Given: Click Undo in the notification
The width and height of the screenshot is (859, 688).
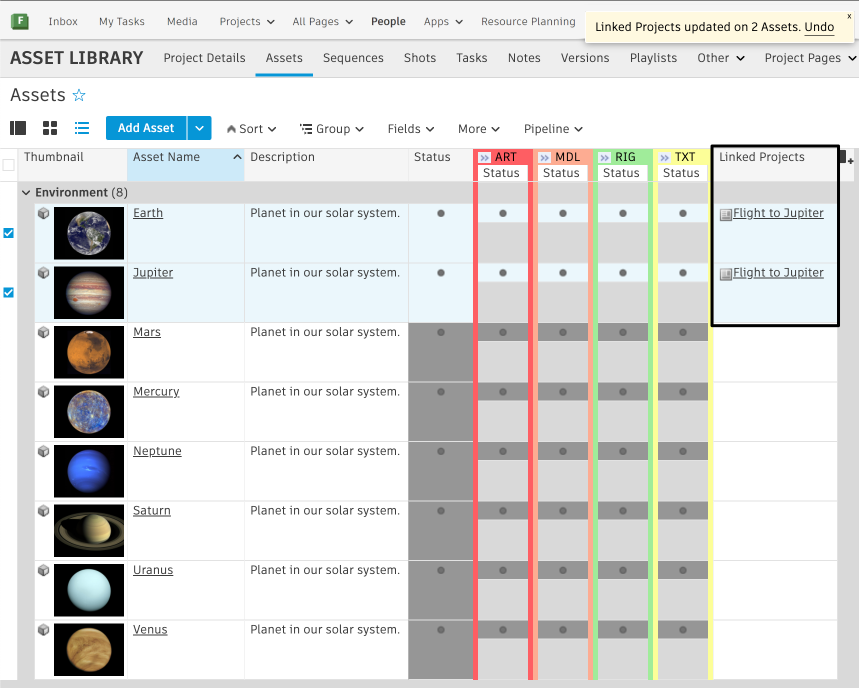Looking at the screenshot, I should click(819, 27).
